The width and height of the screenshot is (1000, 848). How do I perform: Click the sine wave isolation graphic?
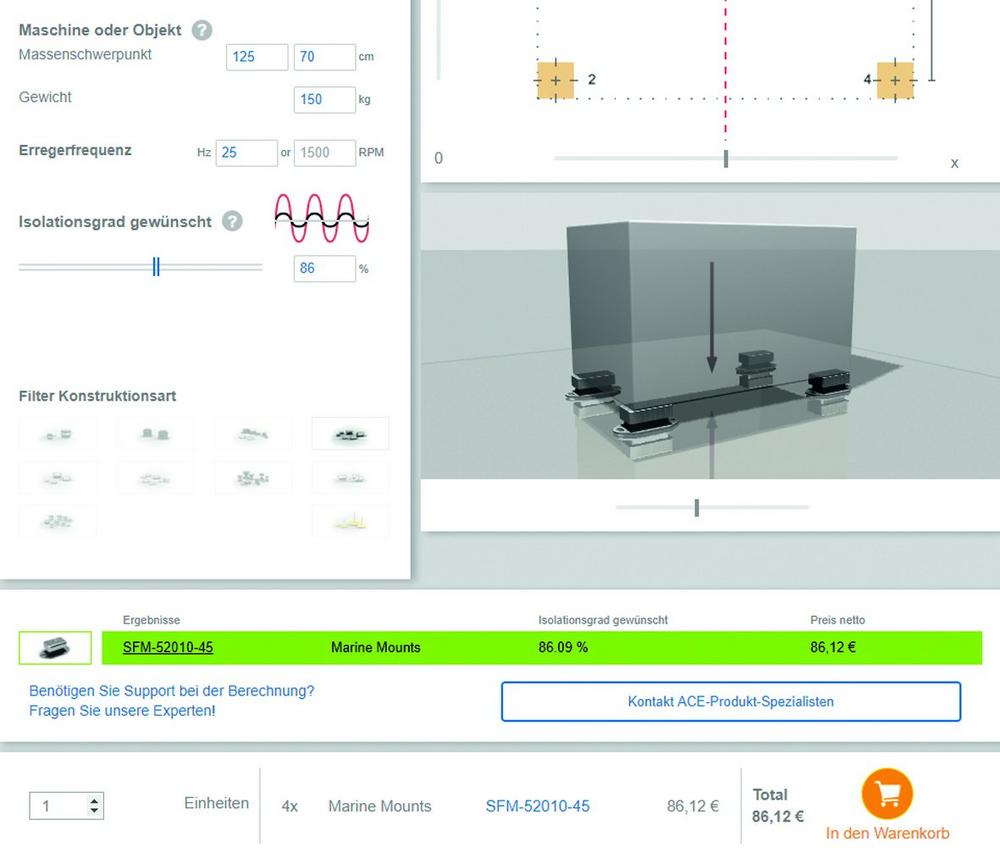(x=321, y=218)
